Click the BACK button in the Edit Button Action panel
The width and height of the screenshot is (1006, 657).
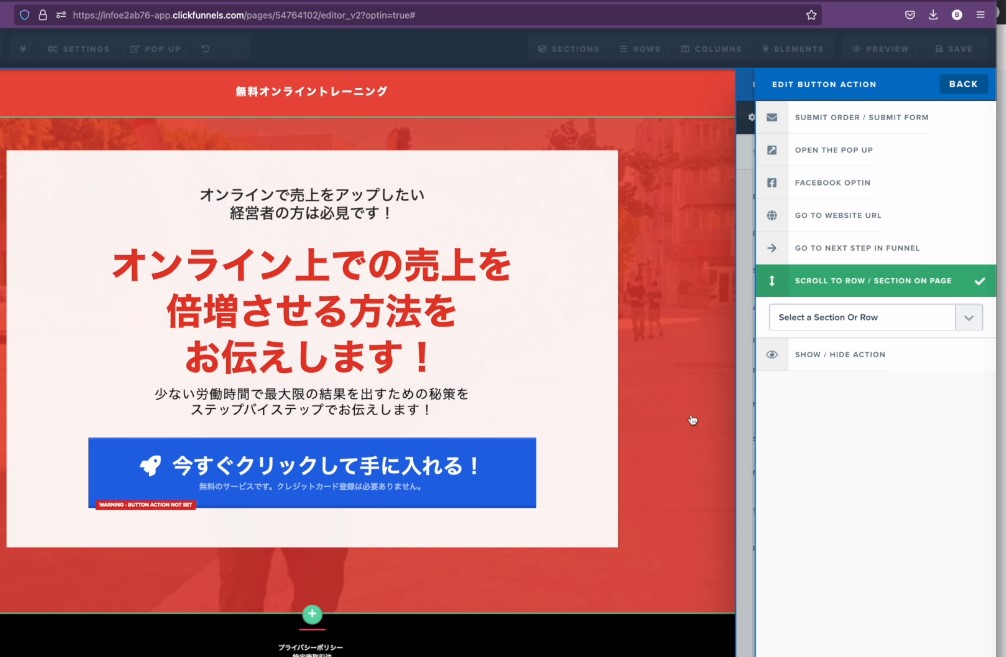963,84
